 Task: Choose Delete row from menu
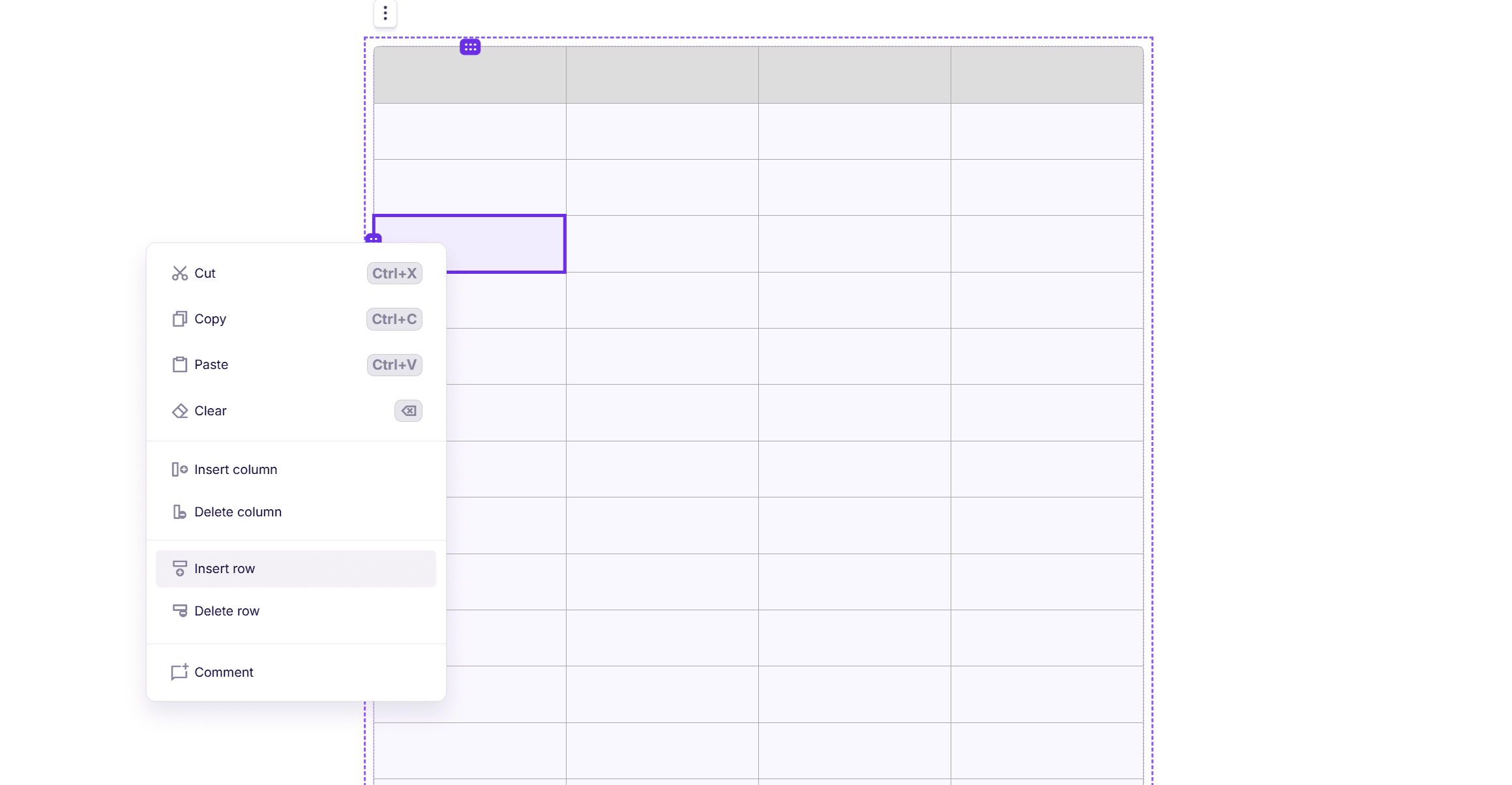(x=295, y=611)
